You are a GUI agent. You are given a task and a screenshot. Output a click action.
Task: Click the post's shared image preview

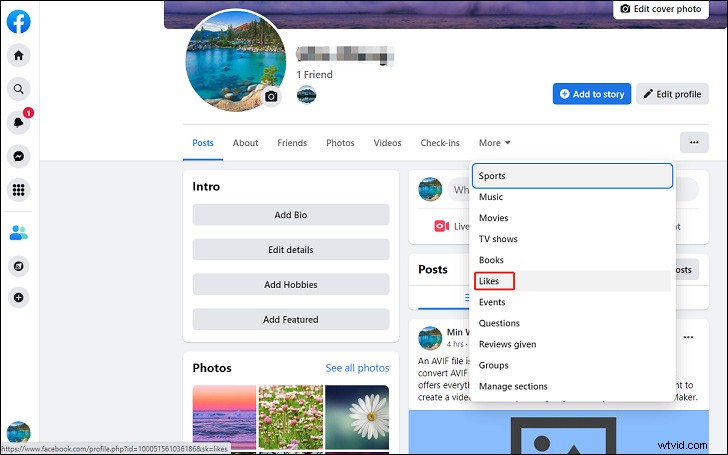coord(559,431)
